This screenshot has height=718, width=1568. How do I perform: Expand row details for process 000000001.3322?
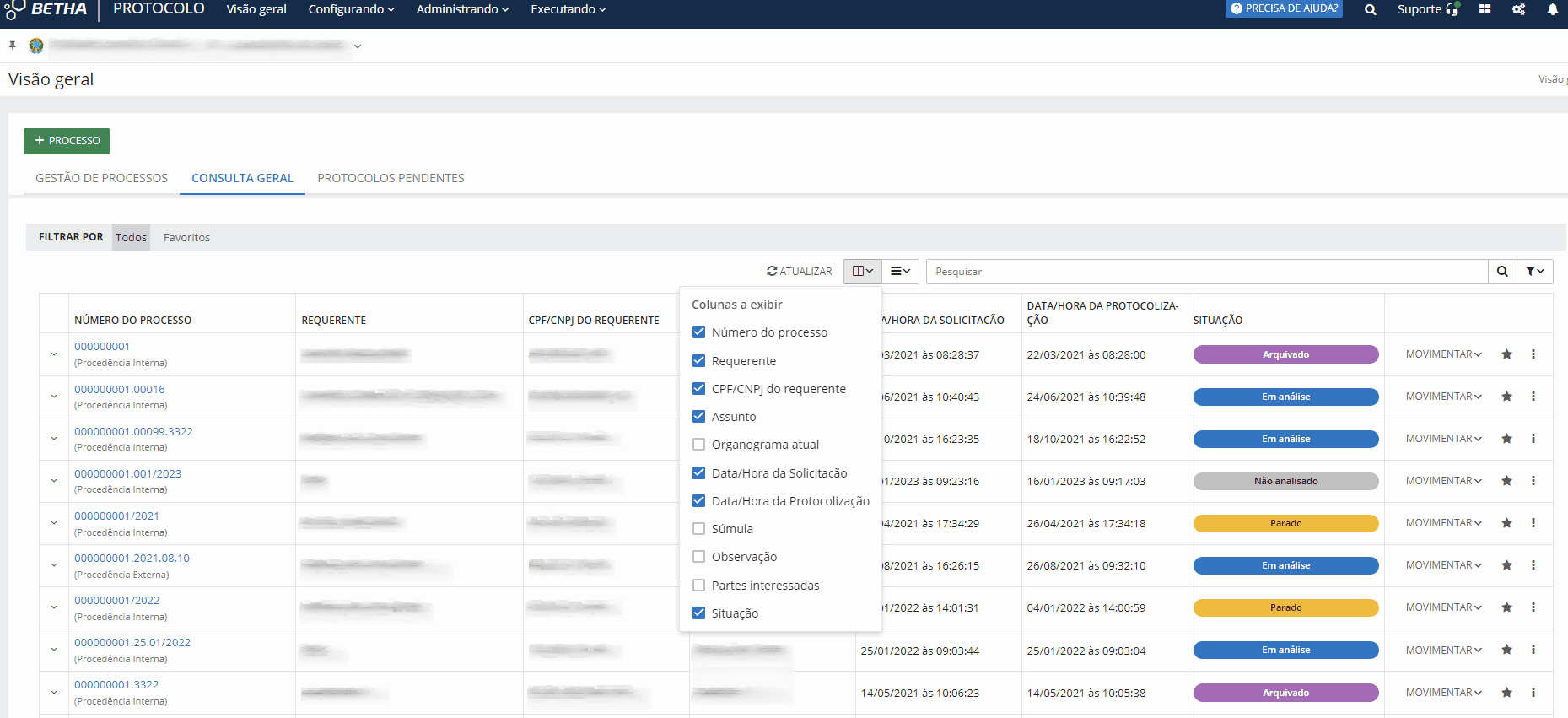coord(54,693)
